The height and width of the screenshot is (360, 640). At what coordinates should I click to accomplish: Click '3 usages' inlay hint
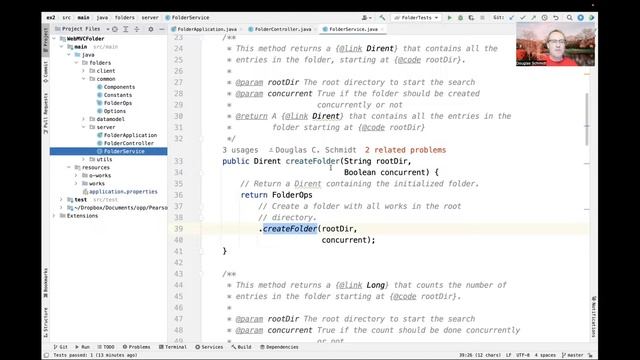coord(240,150)
